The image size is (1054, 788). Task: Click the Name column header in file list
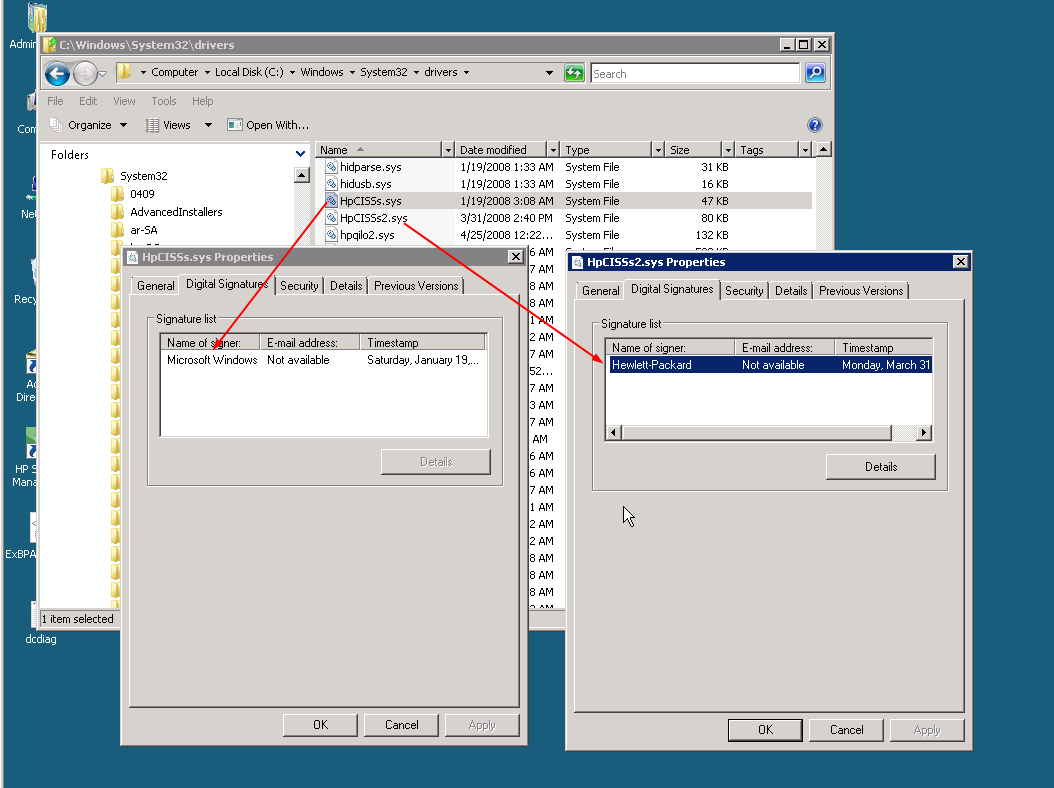click(x=379, y=150)
